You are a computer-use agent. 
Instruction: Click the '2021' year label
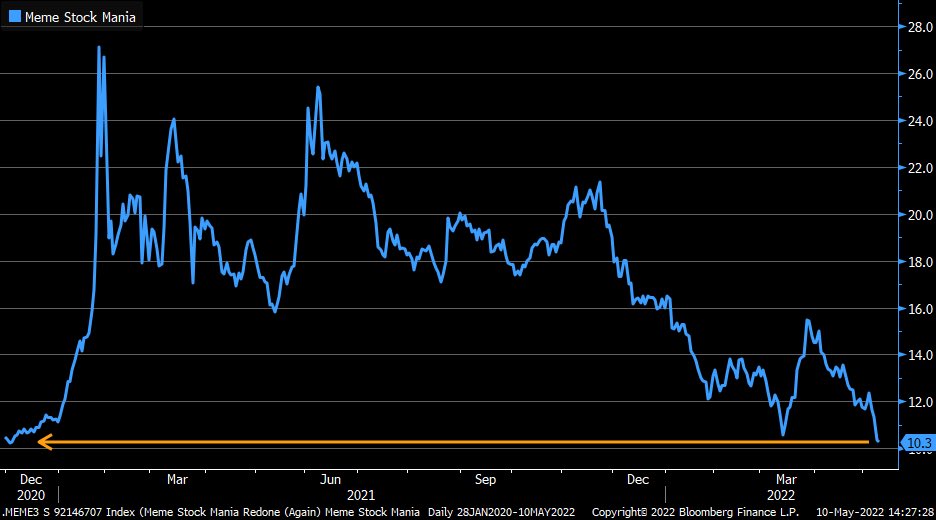(361, 495)
